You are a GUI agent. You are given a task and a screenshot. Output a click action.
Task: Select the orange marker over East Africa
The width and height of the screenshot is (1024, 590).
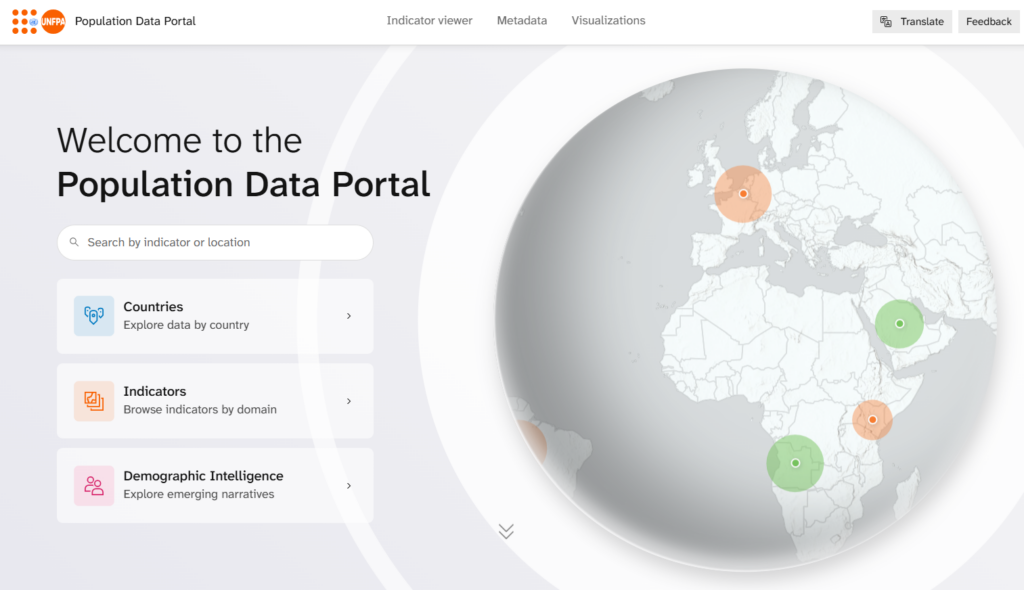[x=872, y=419]
